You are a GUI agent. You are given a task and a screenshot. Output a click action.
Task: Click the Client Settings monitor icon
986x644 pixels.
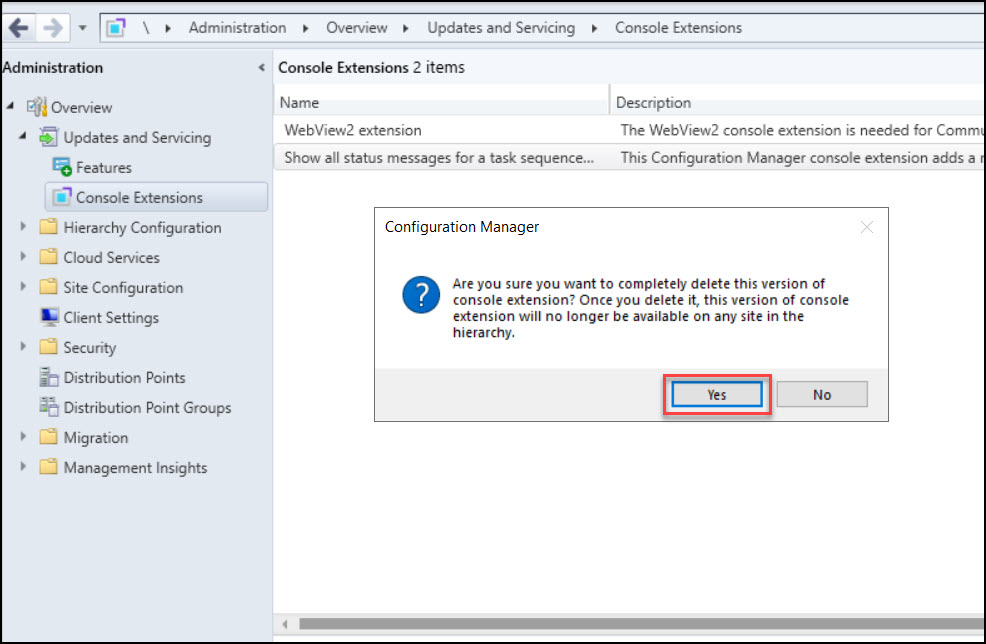click(x=49, y=317)
